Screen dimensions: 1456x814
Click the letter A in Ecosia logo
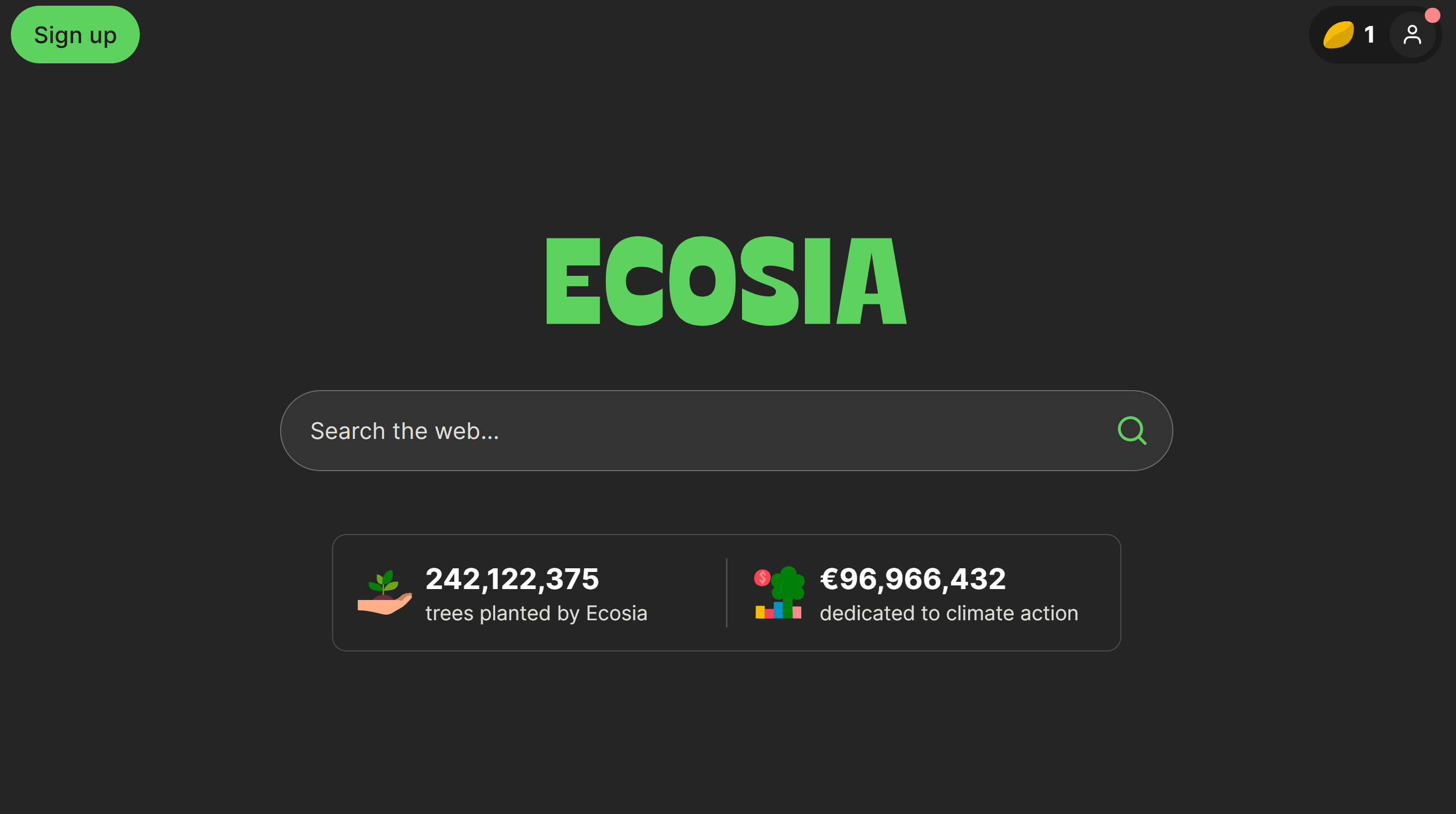click(x=872, y=281)
